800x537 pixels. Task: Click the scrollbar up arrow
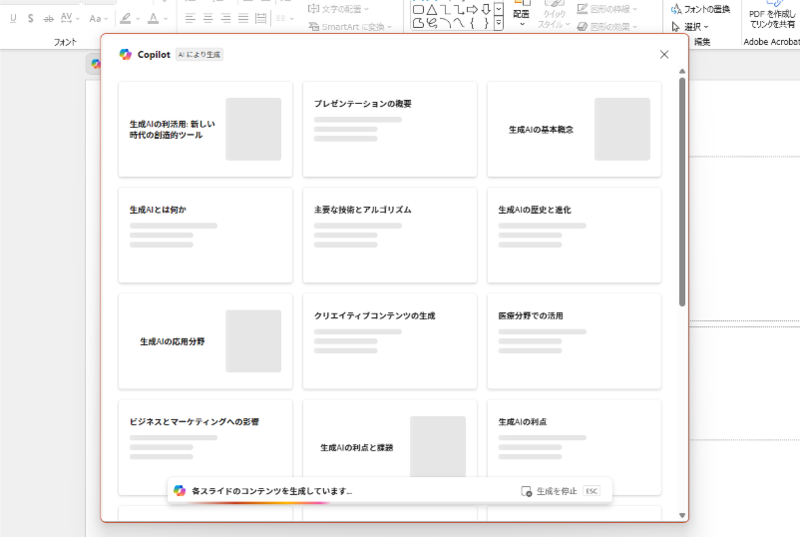682,71
